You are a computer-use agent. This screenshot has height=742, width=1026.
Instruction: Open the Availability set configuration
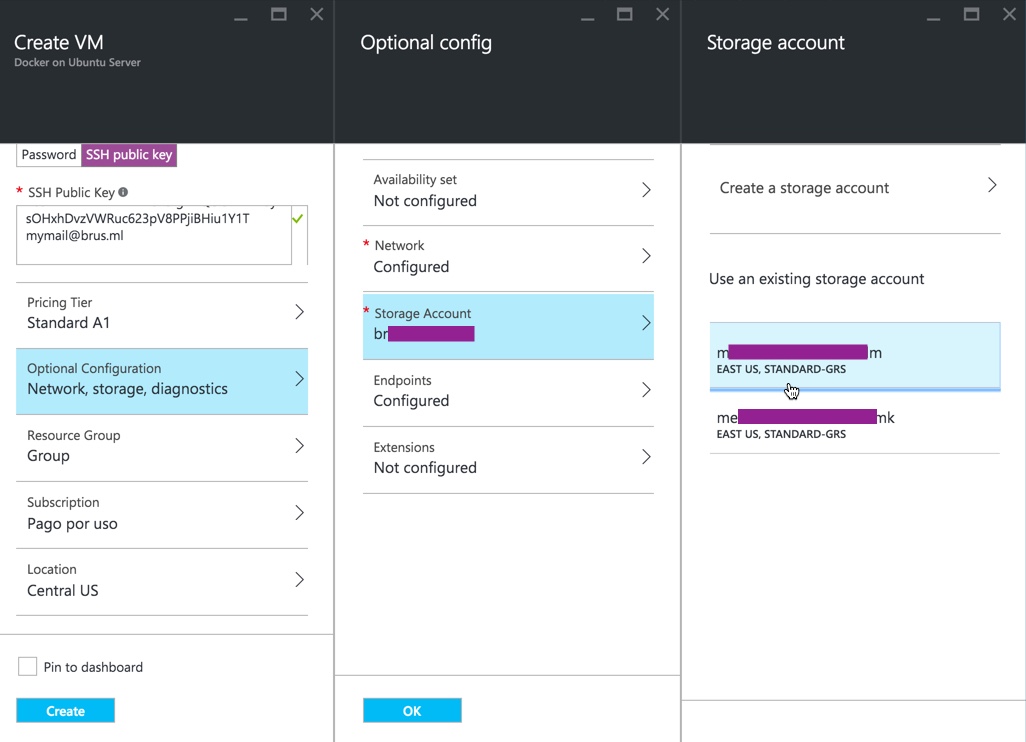click(x=508, y=191)
